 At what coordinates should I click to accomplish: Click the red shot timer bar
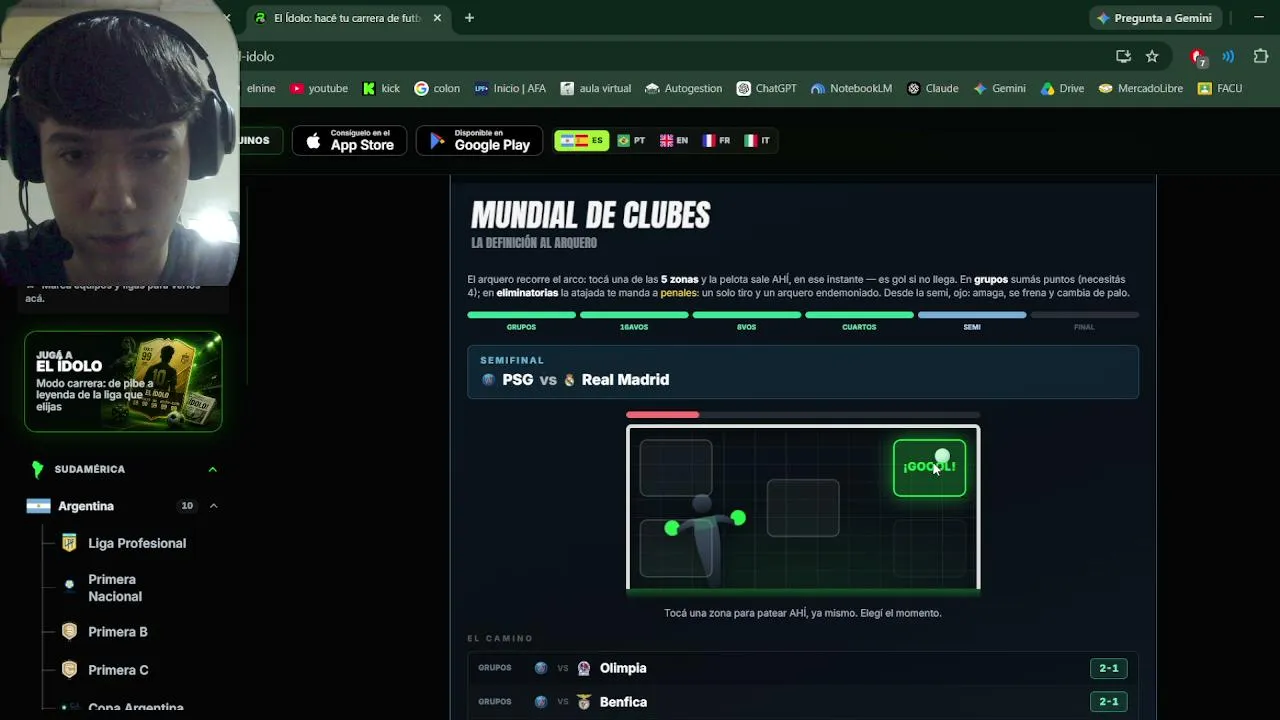pyautogui.click(x=663, y=415)
